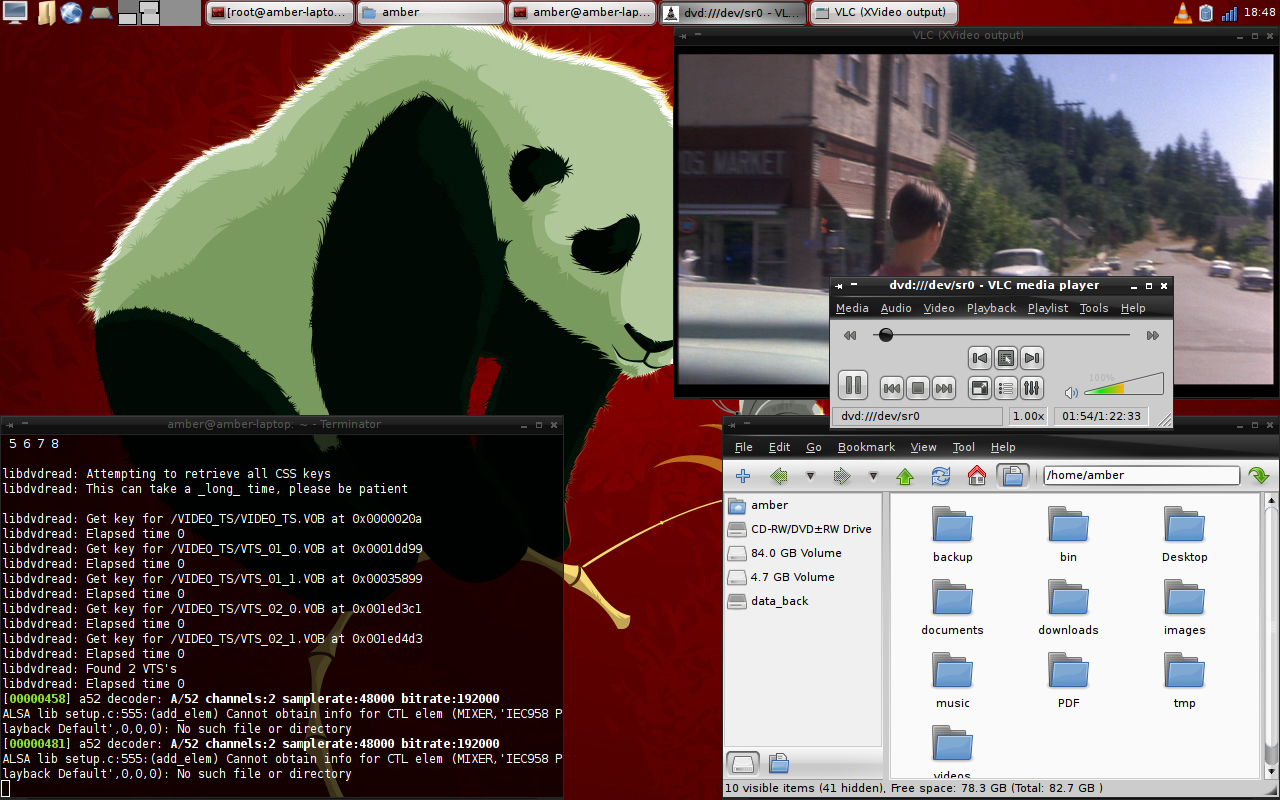The image size is (1280, 800).
Task: Toggle the side pane folder button
Action: [x=1013, y=476]
